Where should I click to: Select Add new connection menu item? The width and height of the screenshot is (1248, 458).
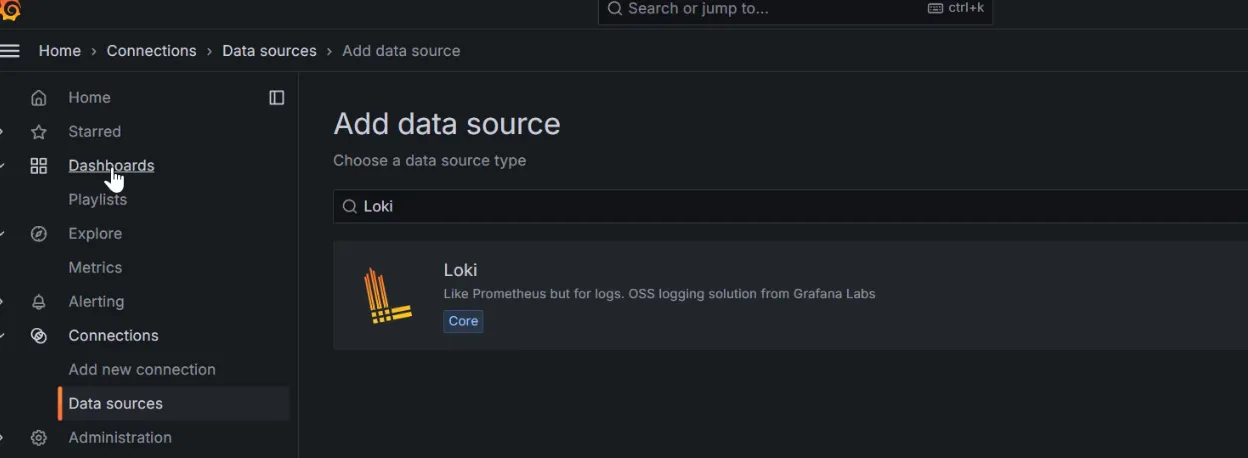click(x=142, y=370)
